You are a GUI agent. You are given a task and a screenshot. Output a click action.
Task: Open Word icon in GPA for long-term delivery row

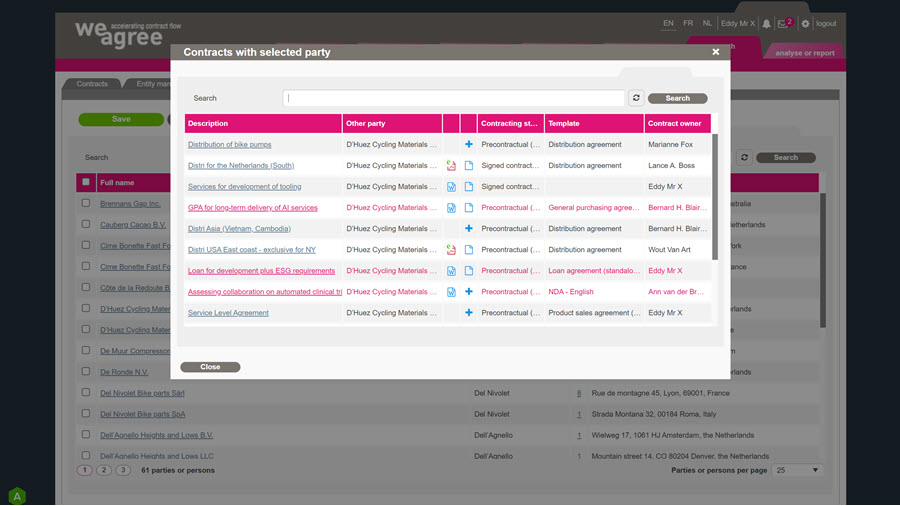point(451,208)
